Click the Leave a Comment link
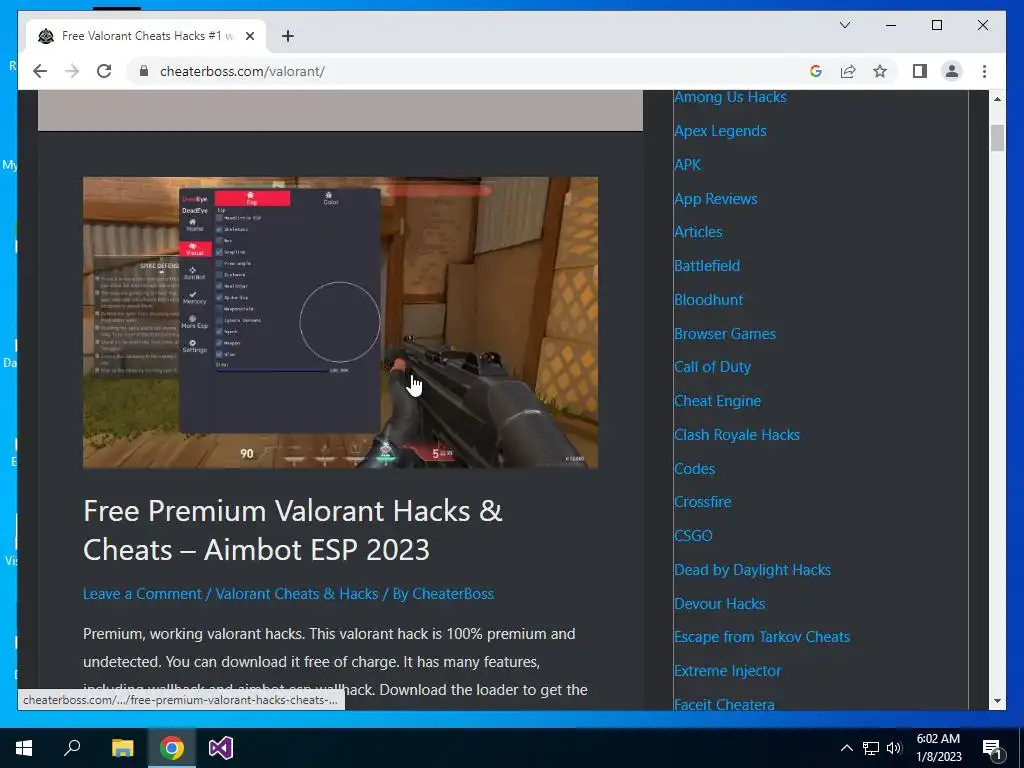This screenshot has height=768, width=1024. click(142, 594)
